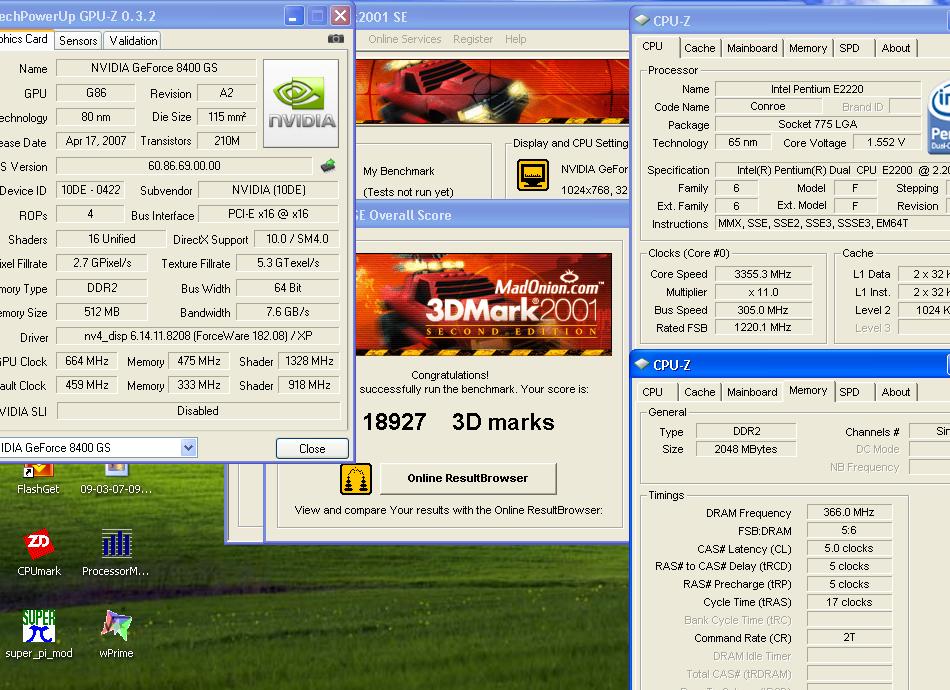Select the wPrime desktop icon

point(116,634)
